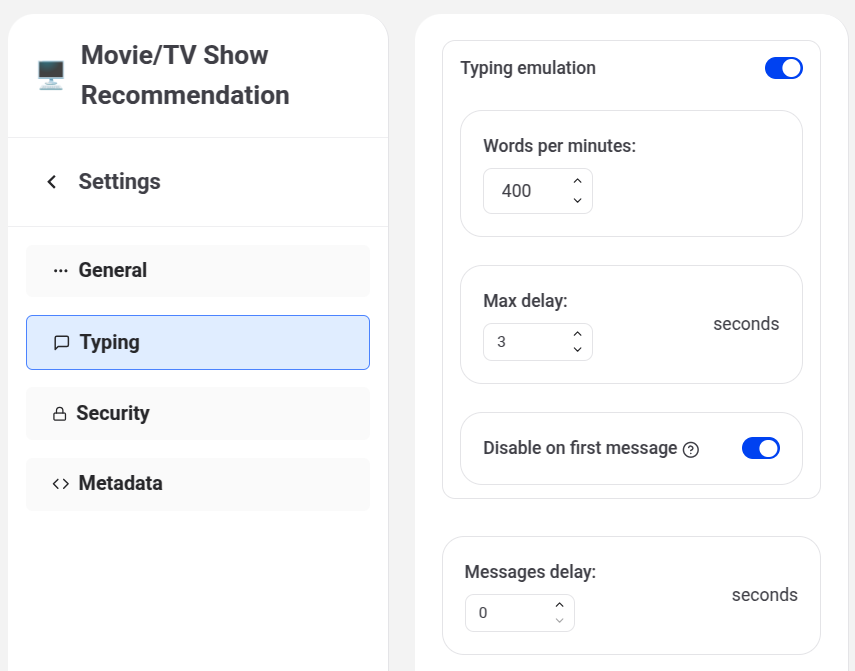Increase Max delay using the up arrow
The image size is (855, 671).
coord(577,333)
